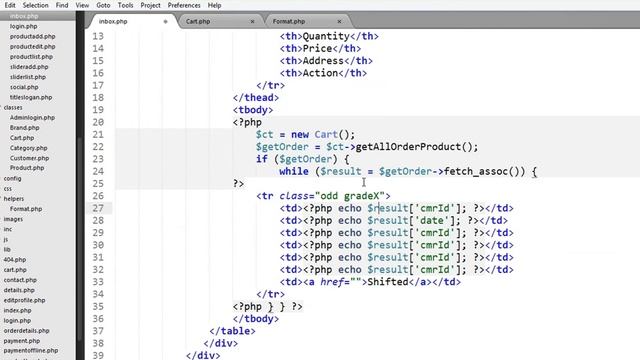The image size is (640, 360).
Task: Switch to the inbox.php tab
Action: [113, 21]
